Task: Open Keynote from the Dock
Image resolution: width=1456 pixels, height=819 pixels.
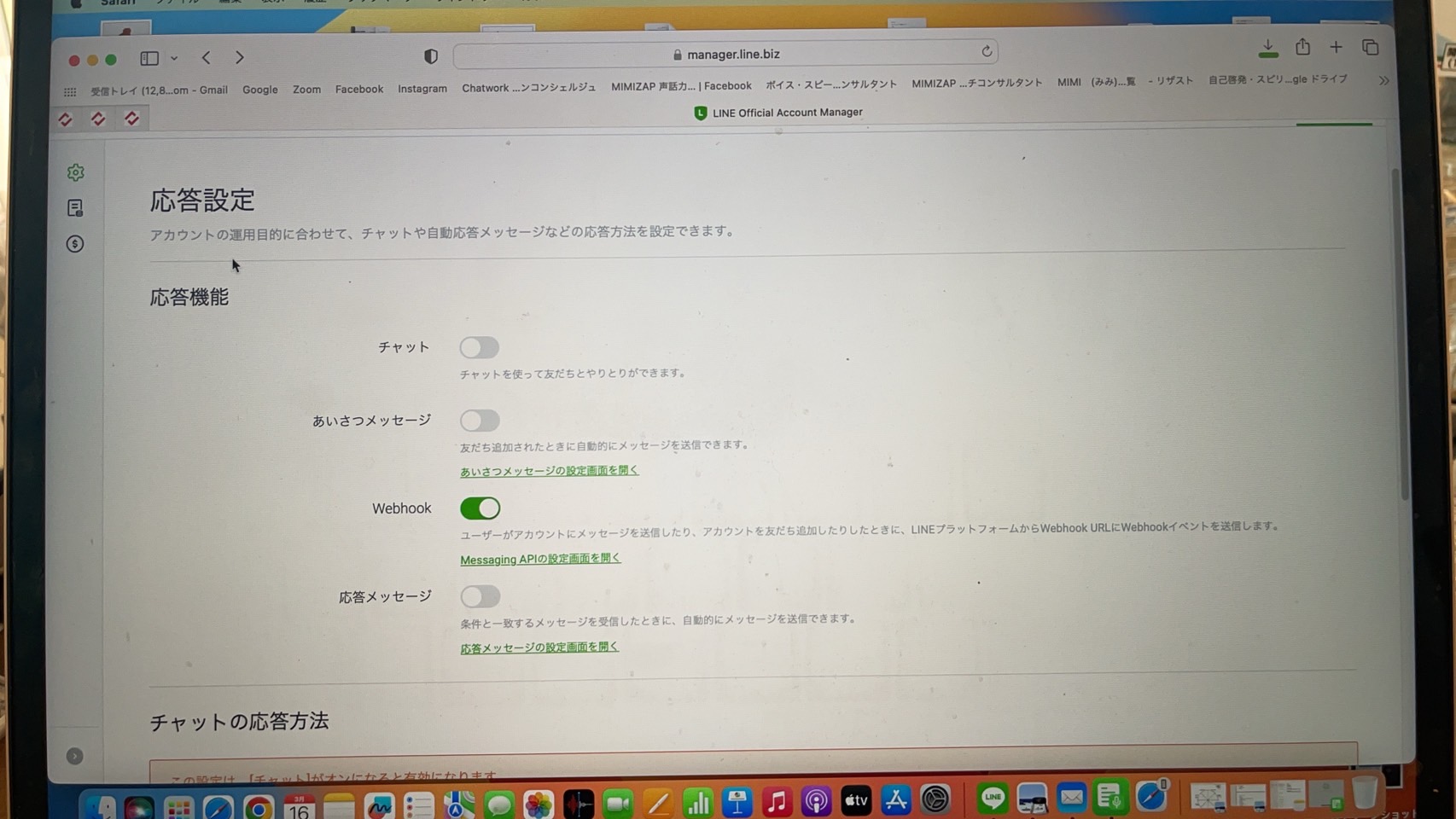Action: tap(737, 802)
